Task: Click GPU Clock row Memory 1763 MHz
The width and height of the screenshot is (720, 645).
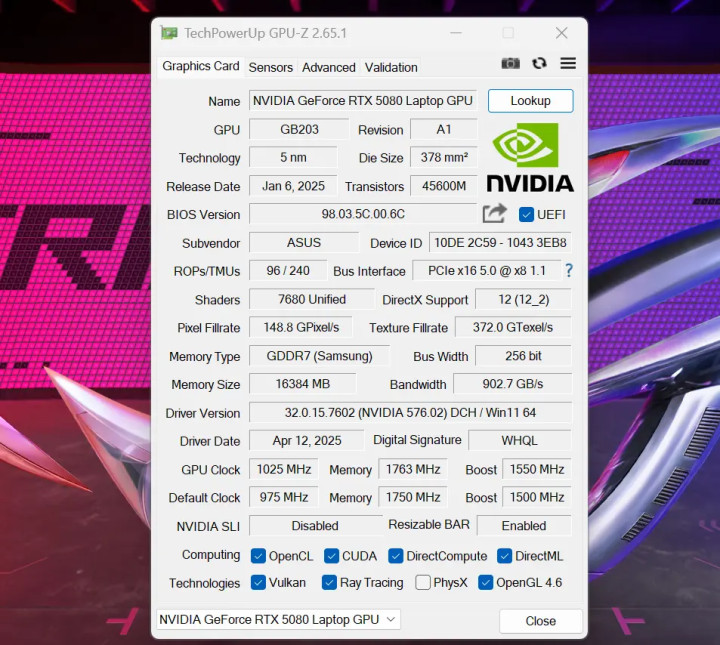Action: (413, 469)
